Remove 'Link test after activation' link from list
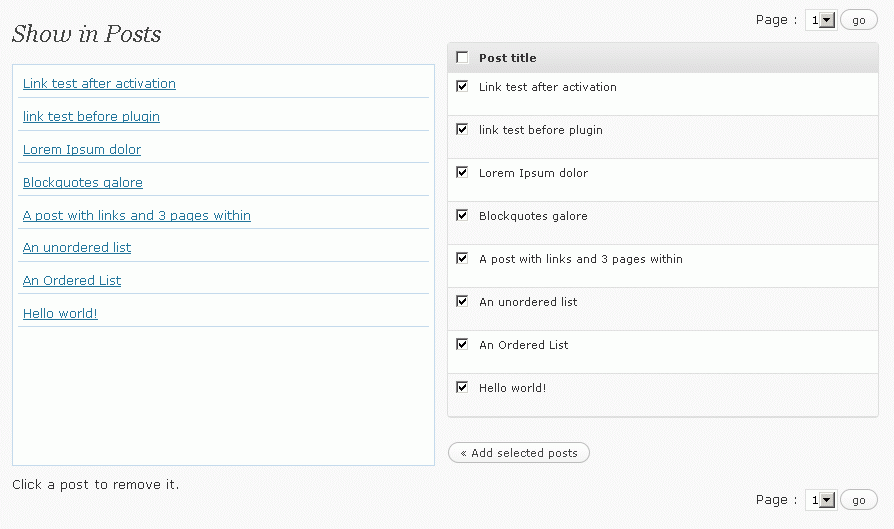Screen dimensions: 894x529 pyautogui.click(x=99, y=84)
